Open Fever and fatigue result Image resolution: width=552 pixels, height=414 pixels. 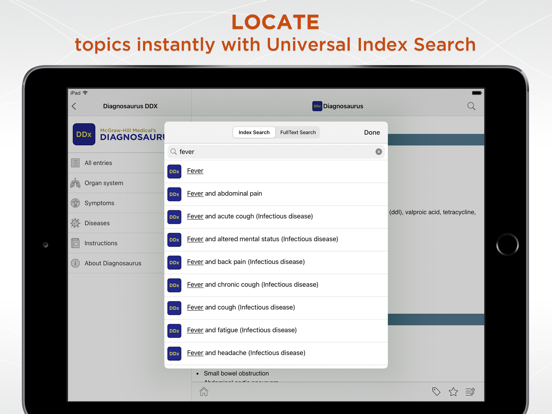click(276, 330)
